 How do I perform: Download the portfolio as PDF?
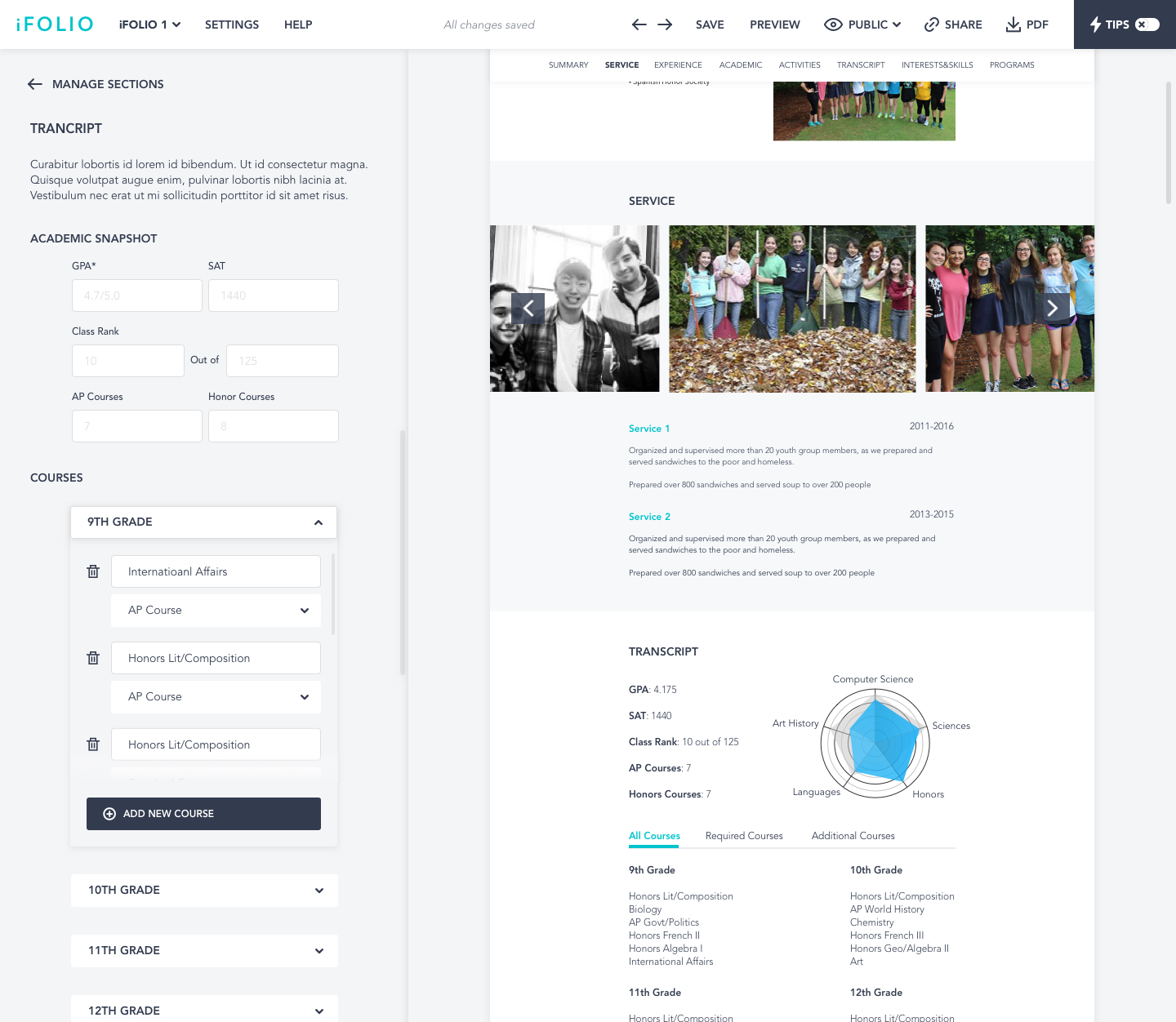tap(1027, 24)
